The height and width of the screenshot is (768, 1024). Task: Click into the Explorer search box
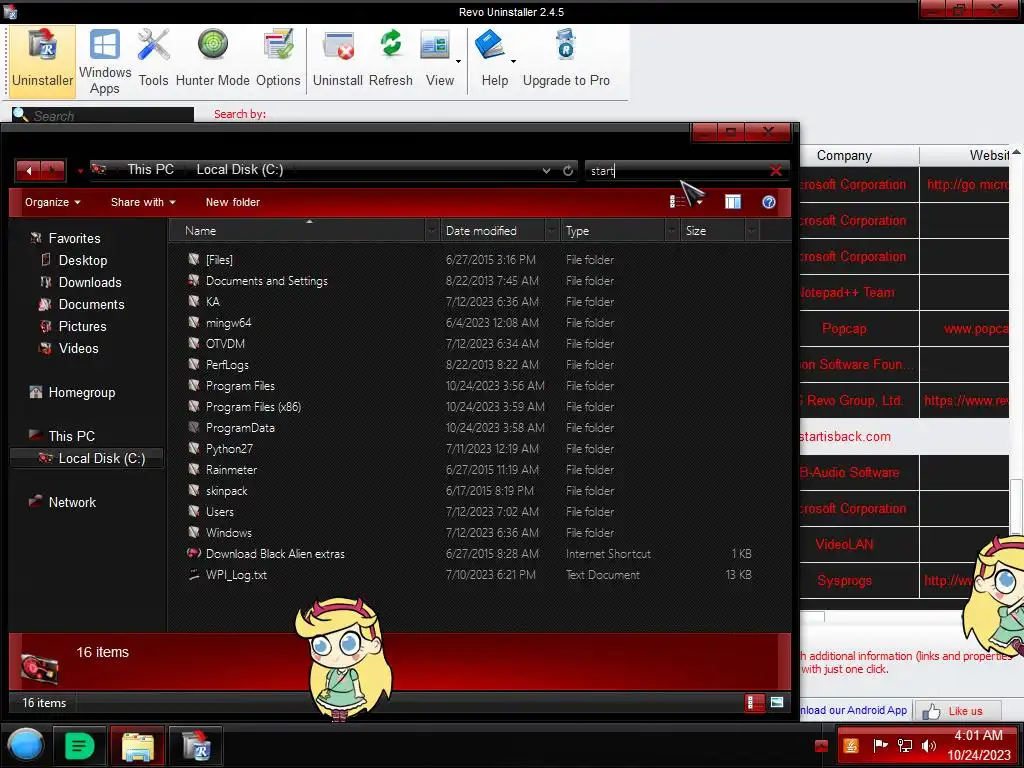click(676, 170)
